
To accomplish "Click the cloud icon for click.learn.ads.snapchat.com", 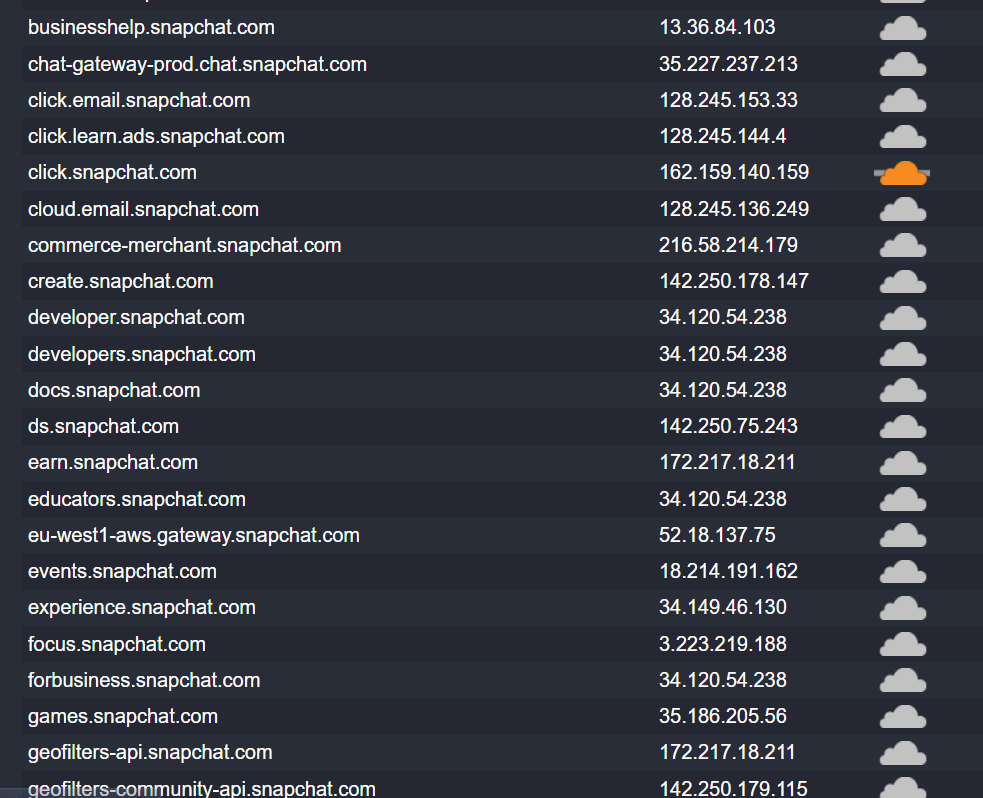I will coord(903,137).
